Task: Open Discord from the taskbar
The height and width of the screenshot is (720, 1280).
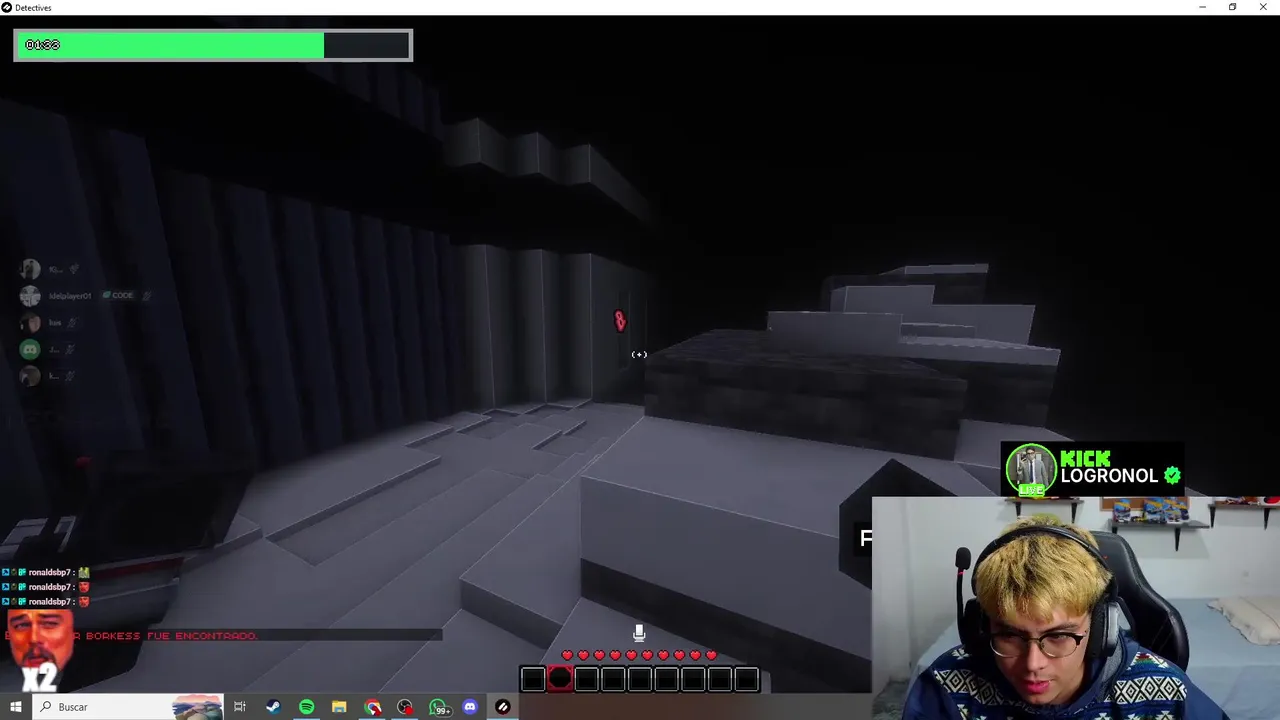Action: 470,707
